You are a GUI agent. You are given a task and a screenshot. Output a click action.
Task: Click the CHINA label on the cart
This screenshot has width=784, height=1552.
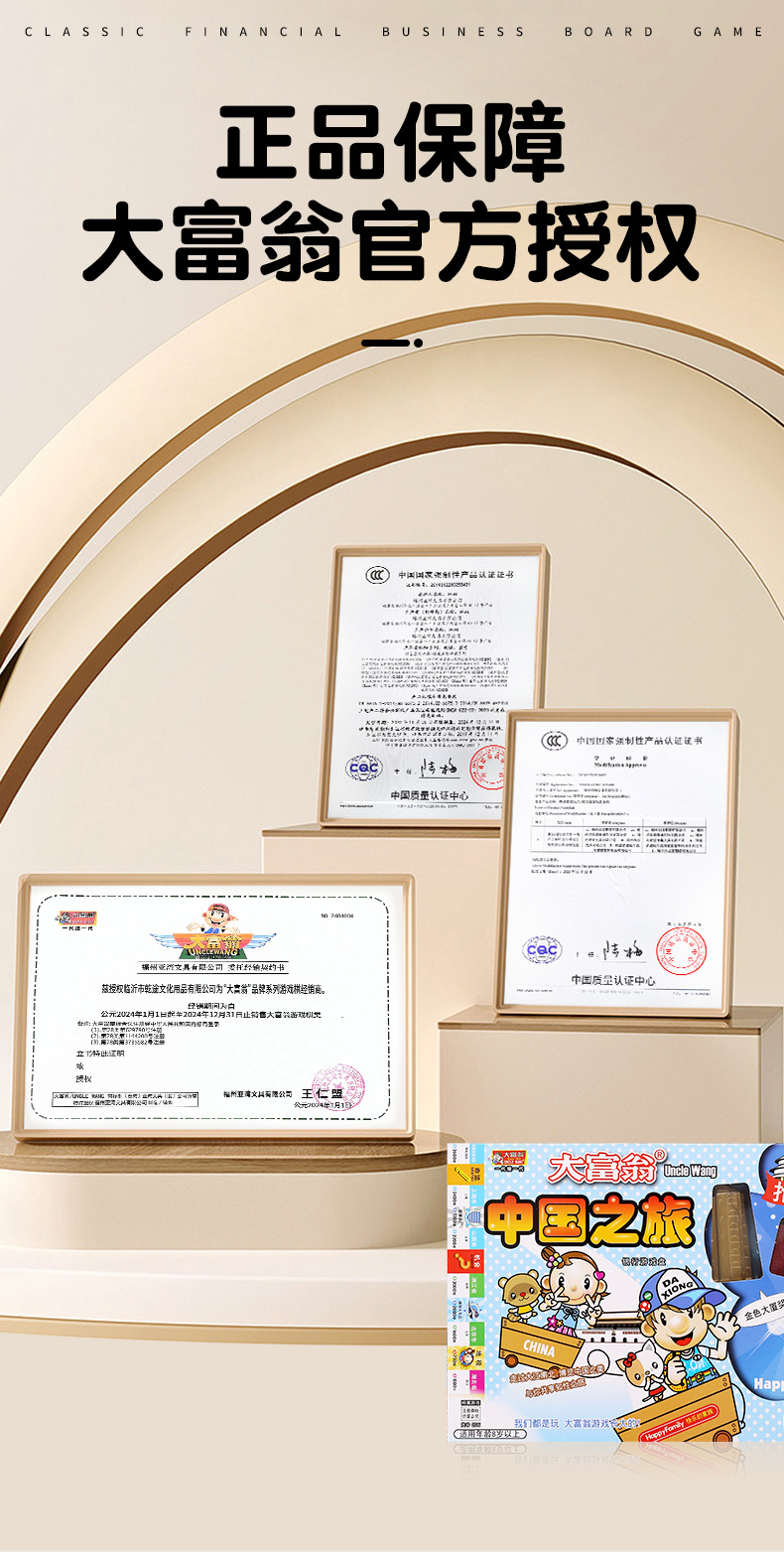[x=537, y=1350]
